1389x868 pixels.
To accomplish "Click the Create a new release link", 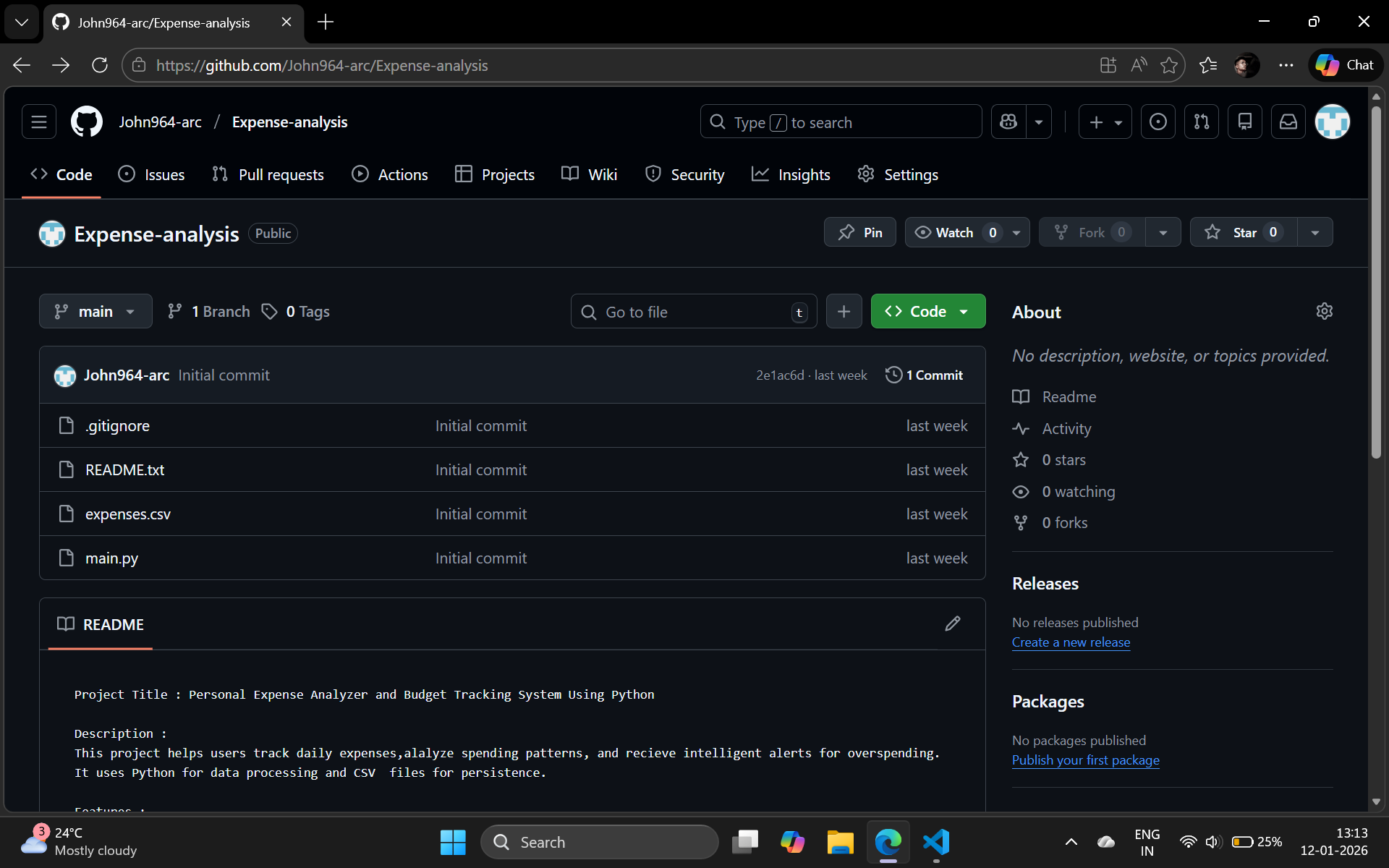I will [x=1071, y=642].
